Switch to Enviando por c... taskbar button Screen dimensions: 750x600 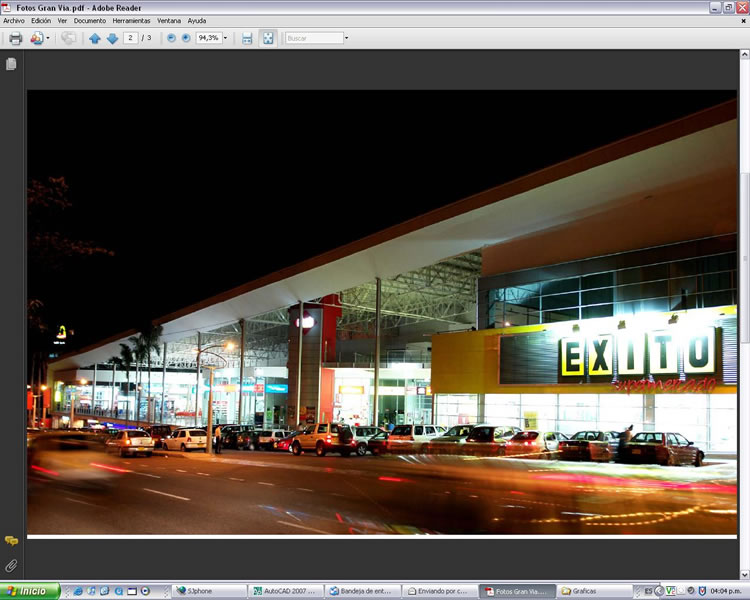[440, 591]
